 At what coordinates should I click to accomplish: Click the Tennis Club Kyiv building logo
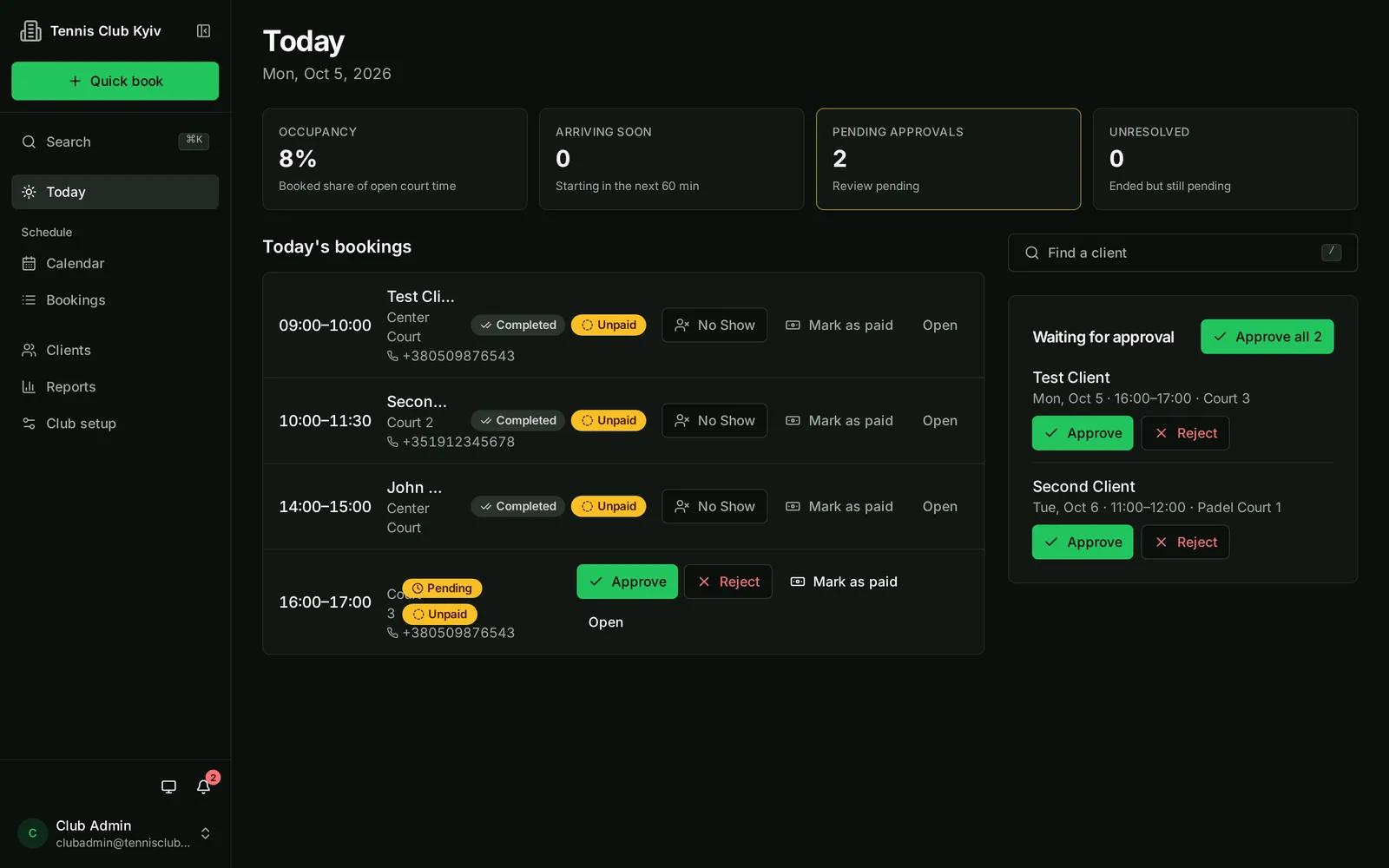pos(31,31)
